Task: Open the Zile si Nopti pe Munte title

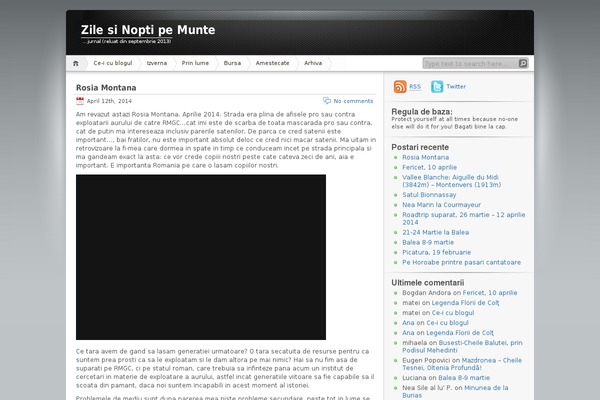Action: (x=148, y=30)
